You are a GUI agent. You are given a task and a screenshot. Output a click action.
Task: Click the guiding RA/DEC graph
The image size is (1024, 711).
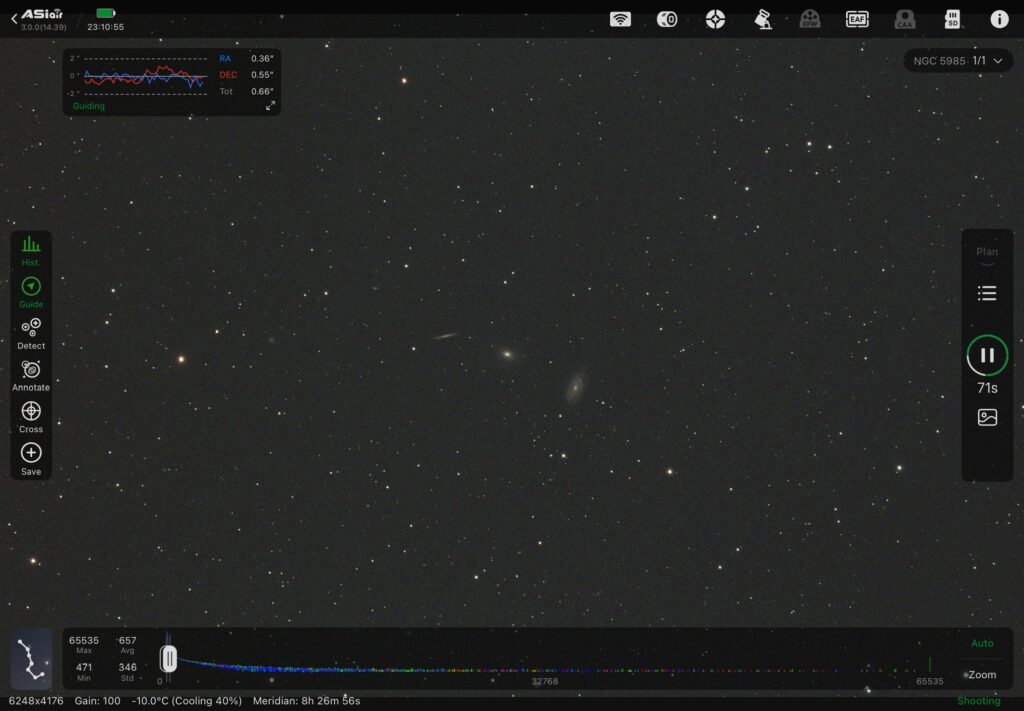(x=145, y=76)
